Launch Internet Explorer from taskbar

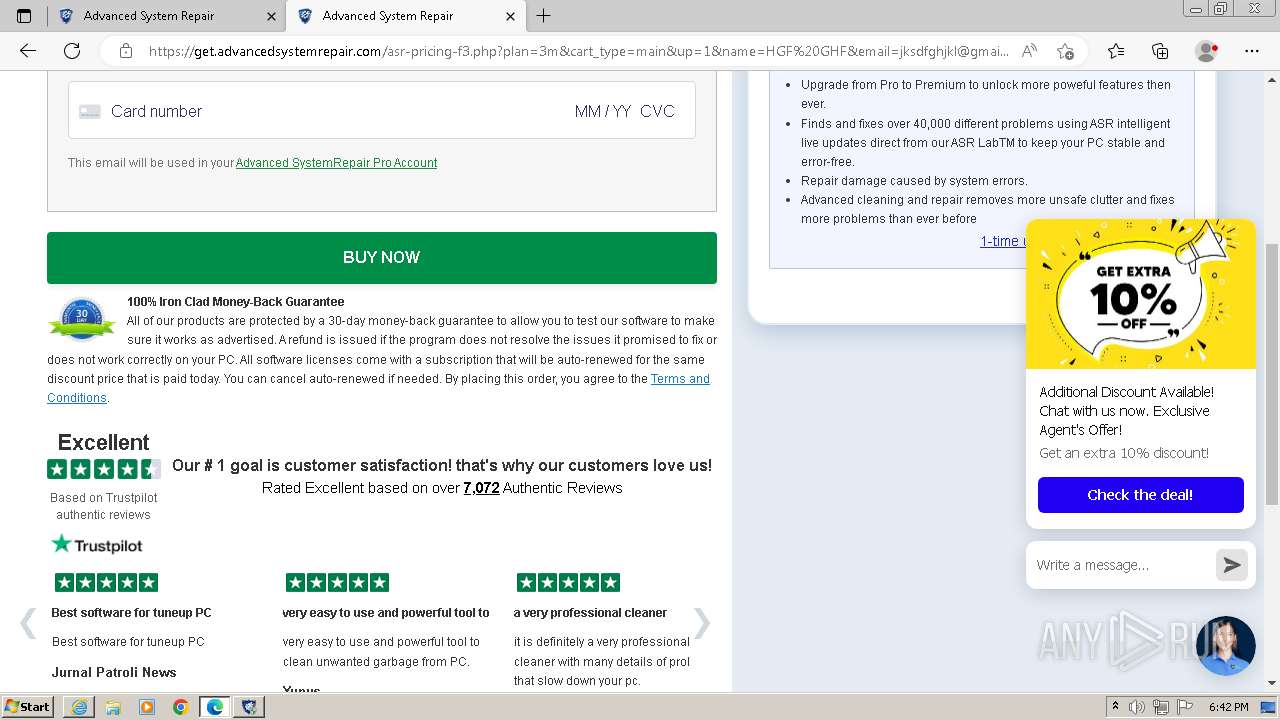pos(79,707)
